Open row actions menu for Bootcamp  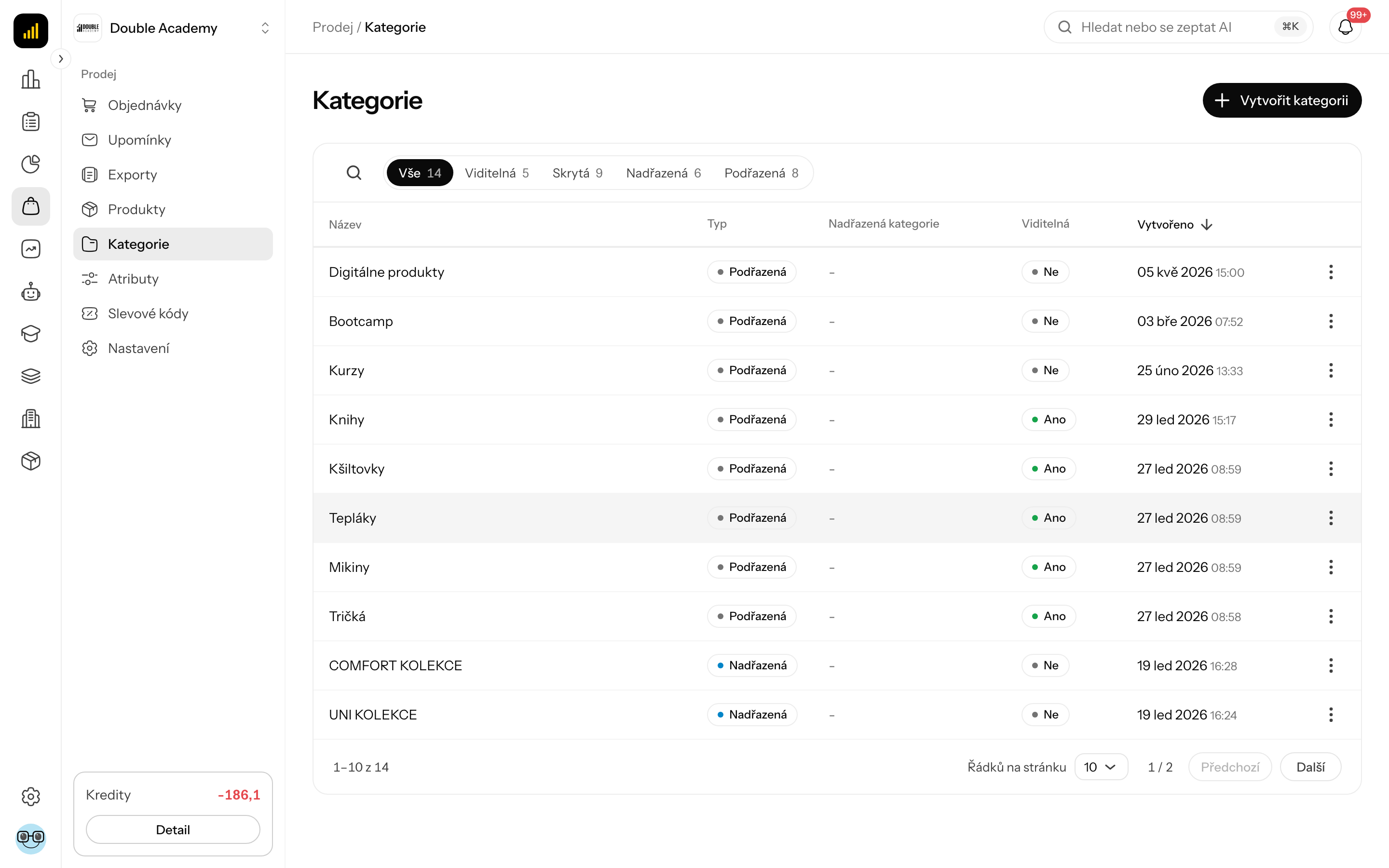coord(1331,322)
